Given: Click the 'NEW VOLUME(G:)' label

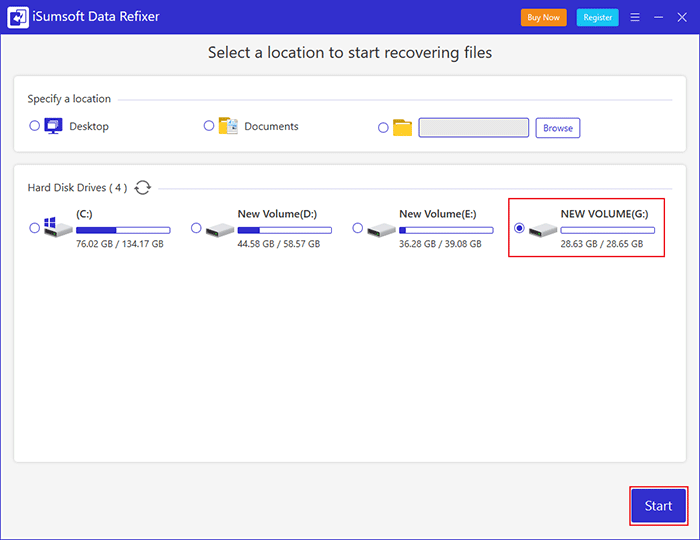Looking at the screenshot, I should click(605, 214).
